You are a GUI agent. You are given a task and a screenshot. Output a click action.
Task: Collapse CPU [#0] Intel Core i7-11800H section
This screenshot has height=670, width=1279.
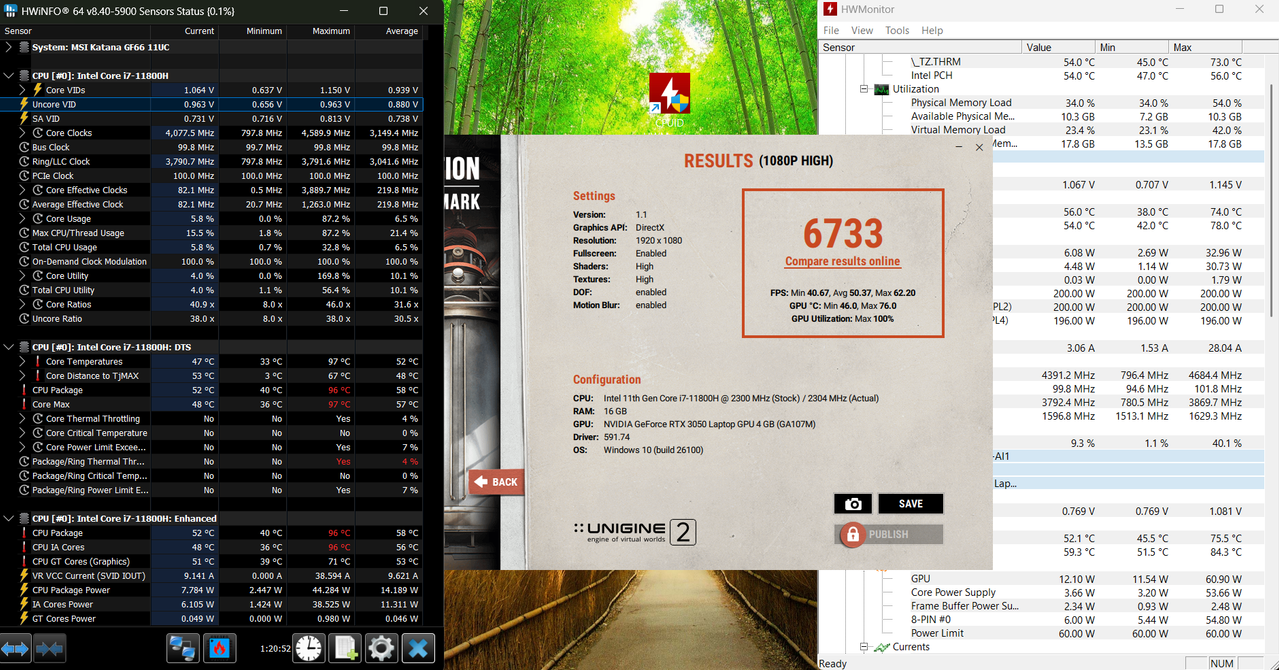9,76
